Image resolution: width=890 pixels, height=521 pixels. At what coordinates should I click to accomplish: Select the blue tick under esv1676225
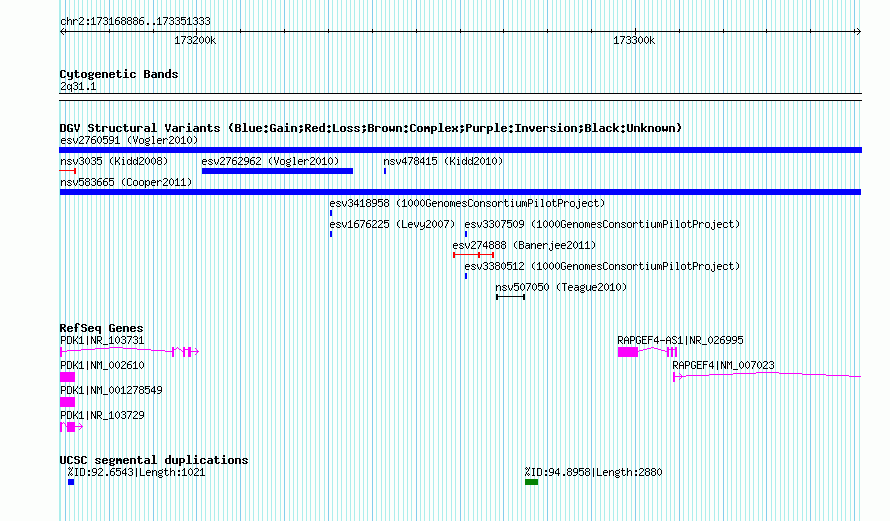(x=331, y=234)
